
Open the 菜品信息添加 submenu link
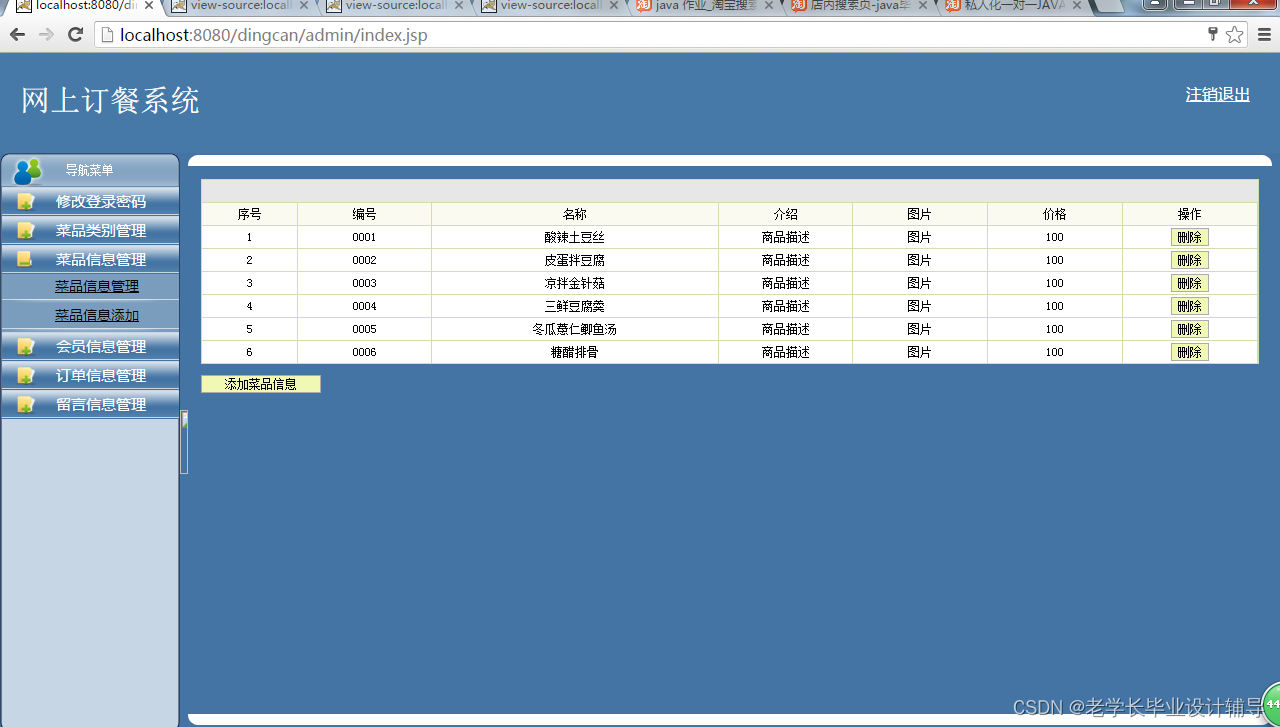[x=97, y=315]
